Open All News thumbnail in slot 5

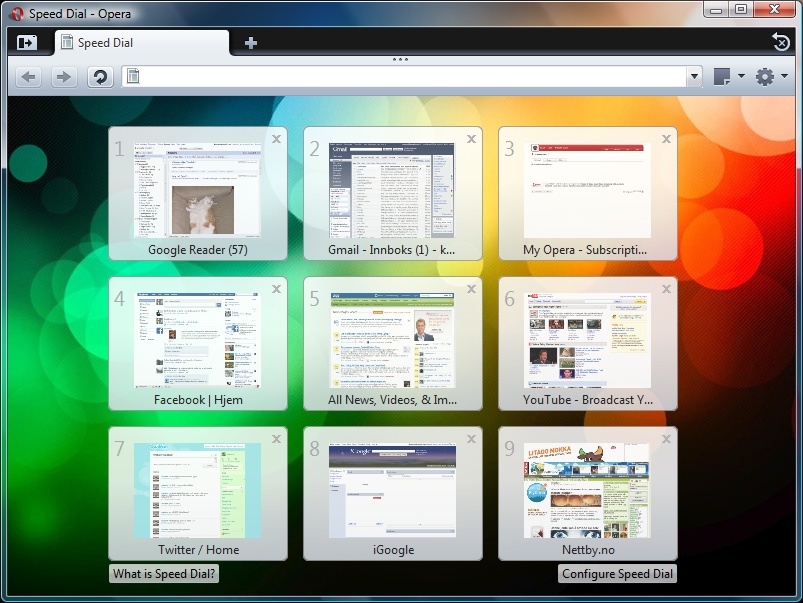coord(392,340)
